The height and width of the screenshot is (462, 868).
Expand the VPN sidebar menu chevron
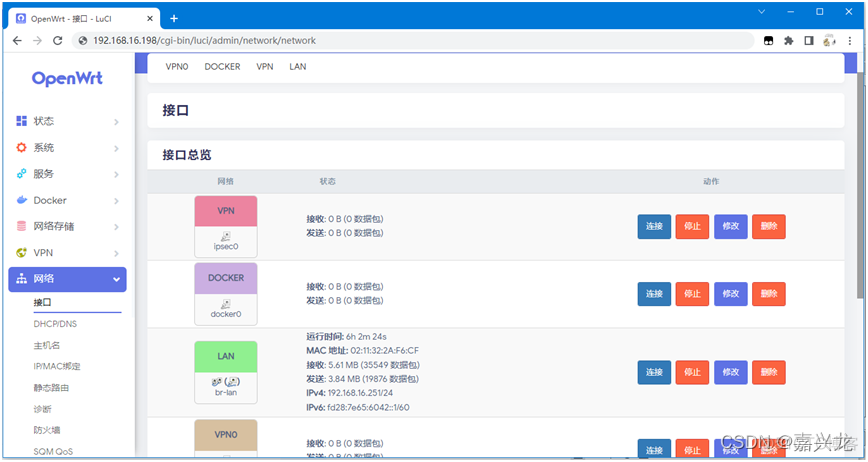(116, 253)
